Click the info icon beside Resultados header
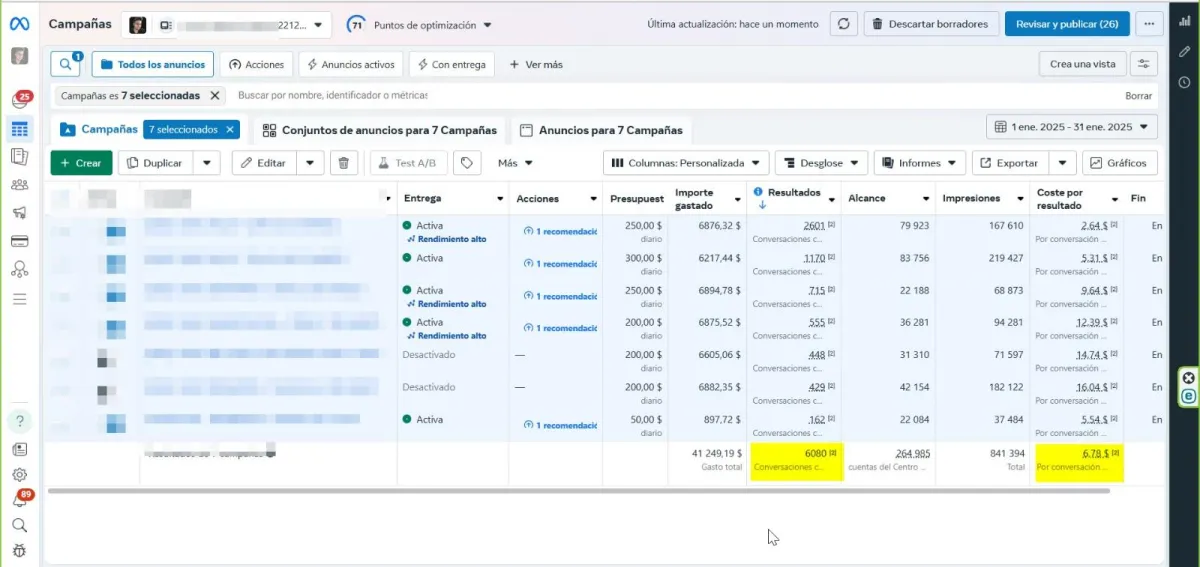The image size is (1200, 567). coord(759,192)
